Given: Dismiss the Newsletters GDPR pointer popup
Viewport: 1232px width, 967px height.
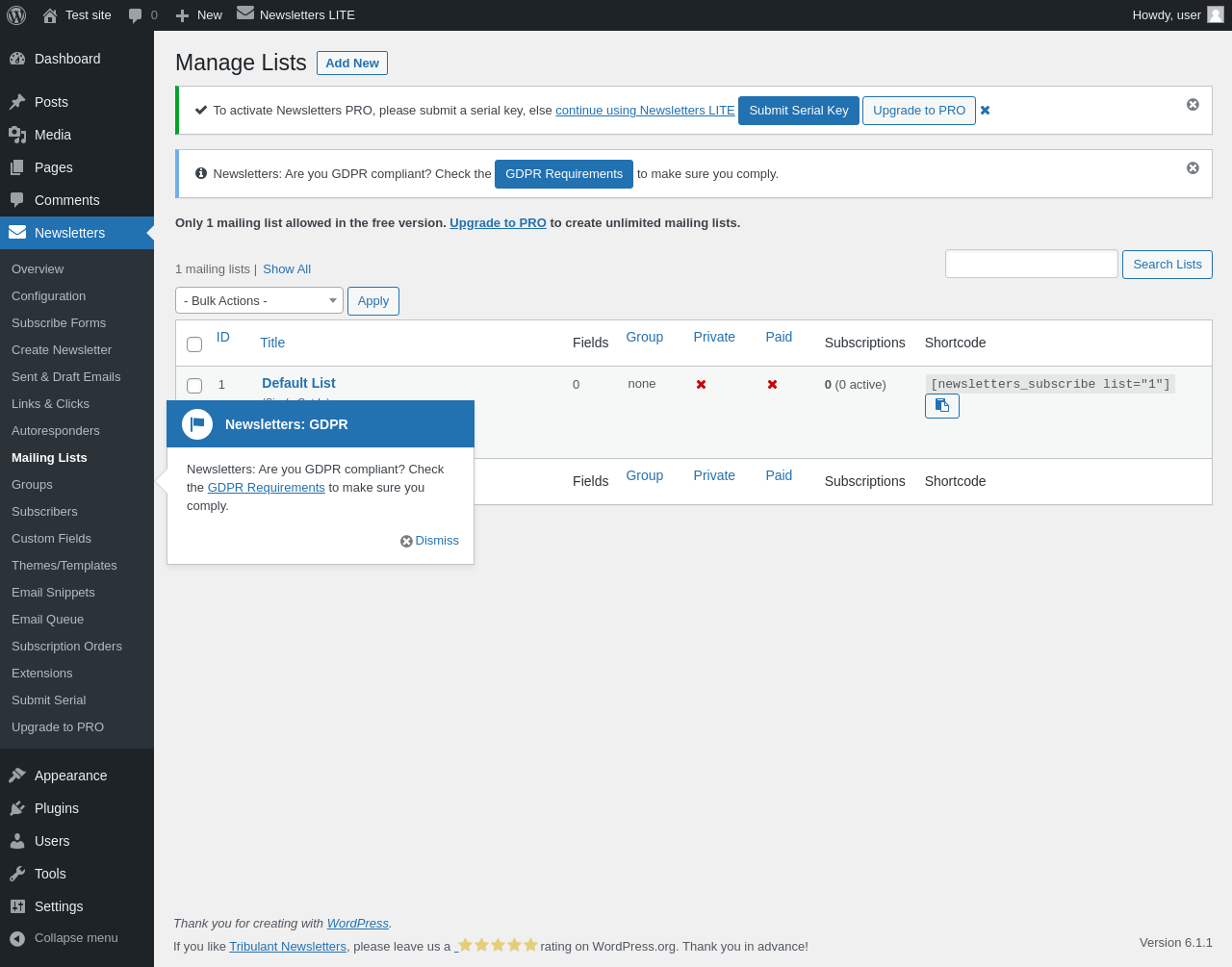Looking at the screenshot, I should pos(429,541).
